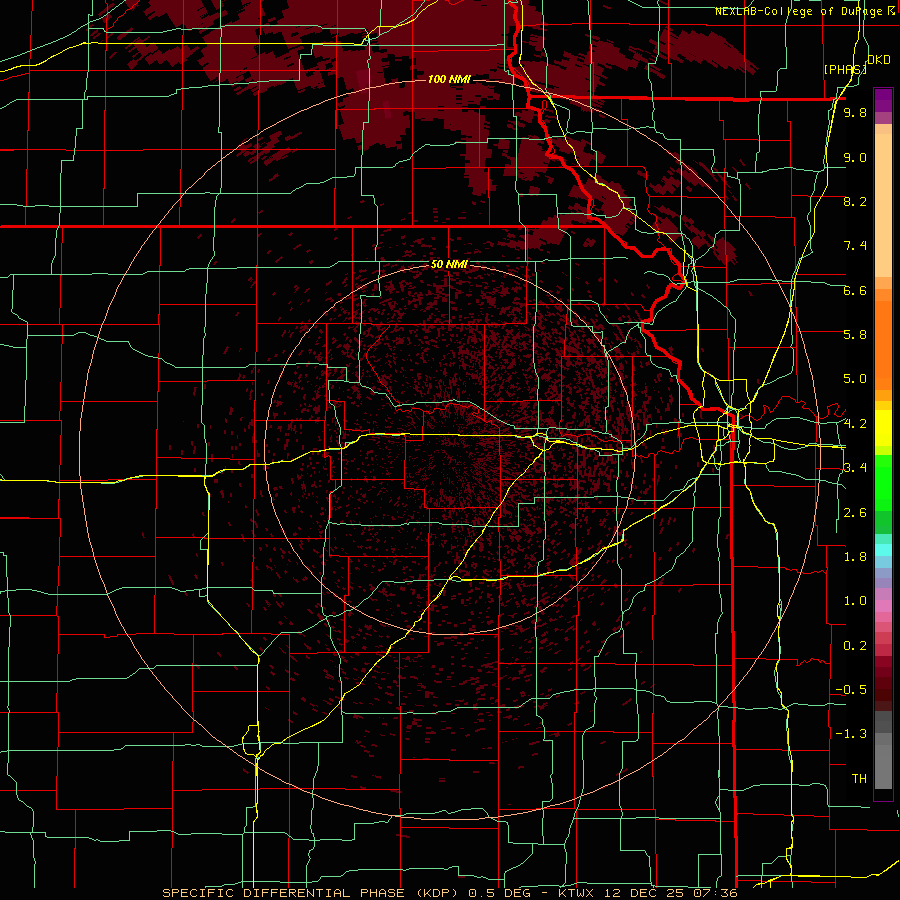The width and height of the screenshot is (900, 900).
Task: Click the 9.0 value on the scale
Action: pyautogui.click(x=855, y=158)
